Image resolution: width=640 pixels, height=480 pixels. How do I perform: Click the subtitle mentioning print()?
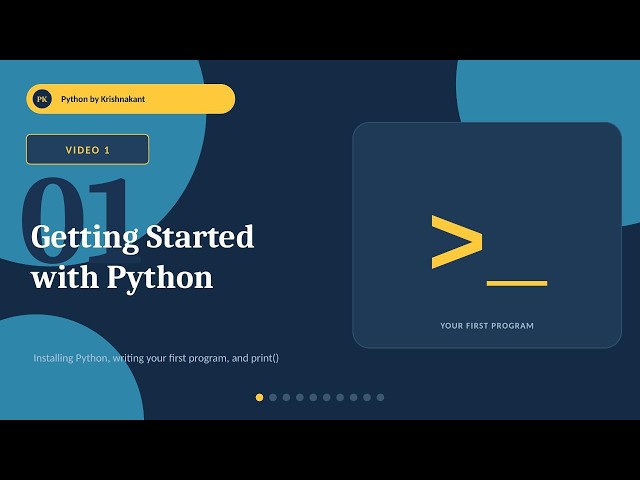click(x=156, y=358)
